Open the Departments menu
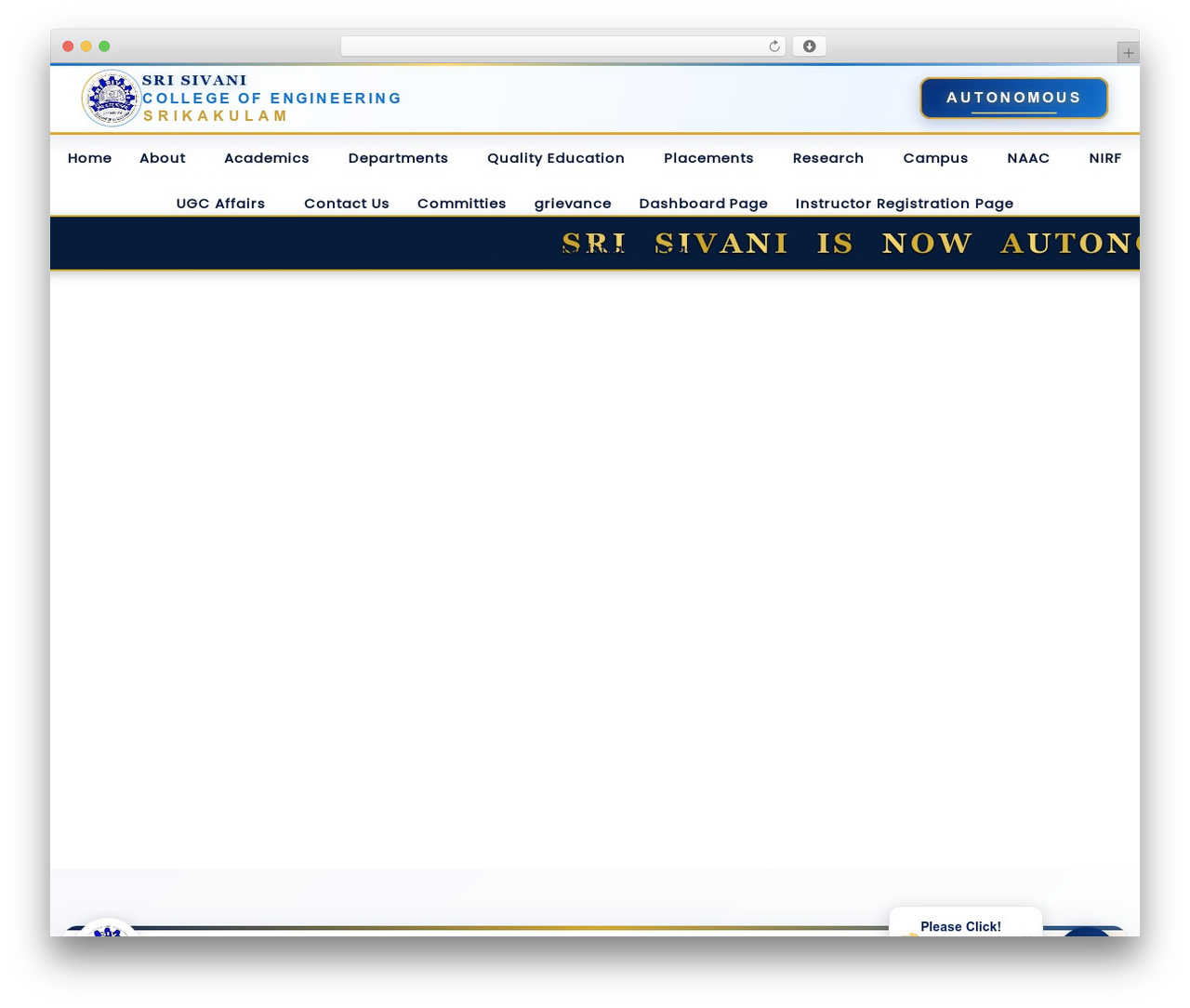The width and height of the screenshot is (1190, 1008). (398, 158)
